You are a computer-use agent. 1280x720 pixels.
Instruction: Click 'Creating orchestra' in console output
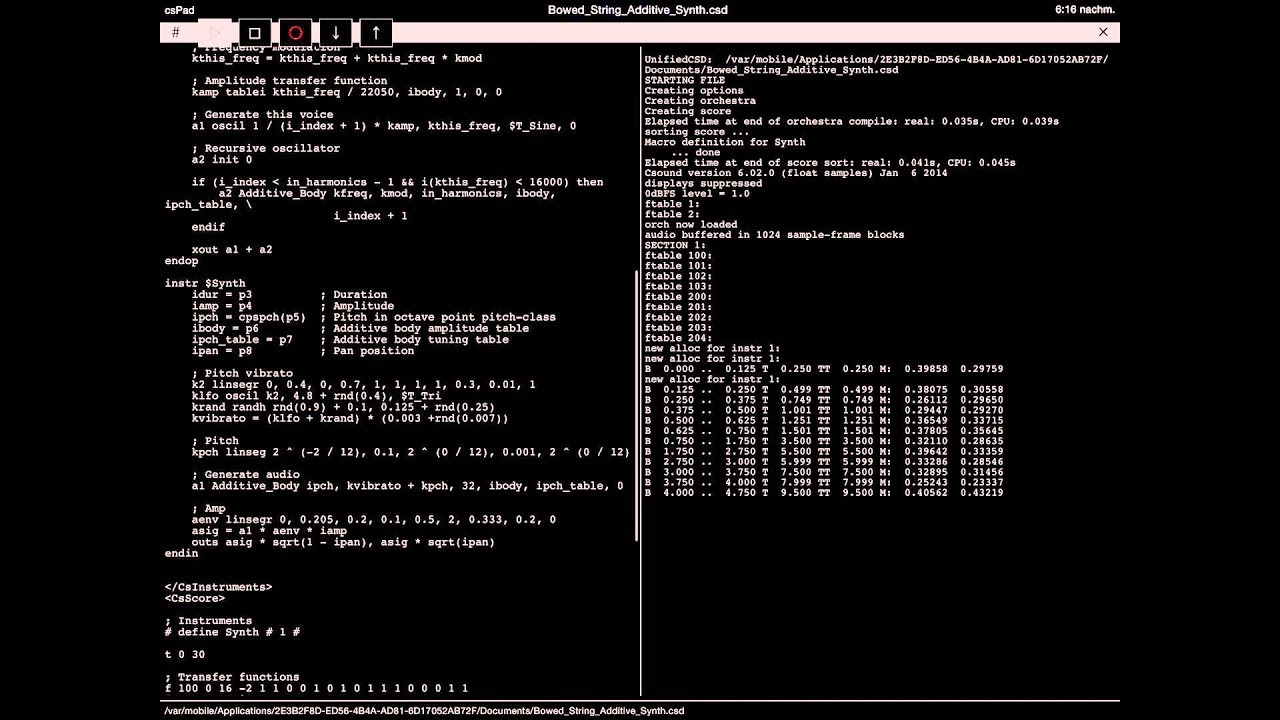(x=700, y=101)
